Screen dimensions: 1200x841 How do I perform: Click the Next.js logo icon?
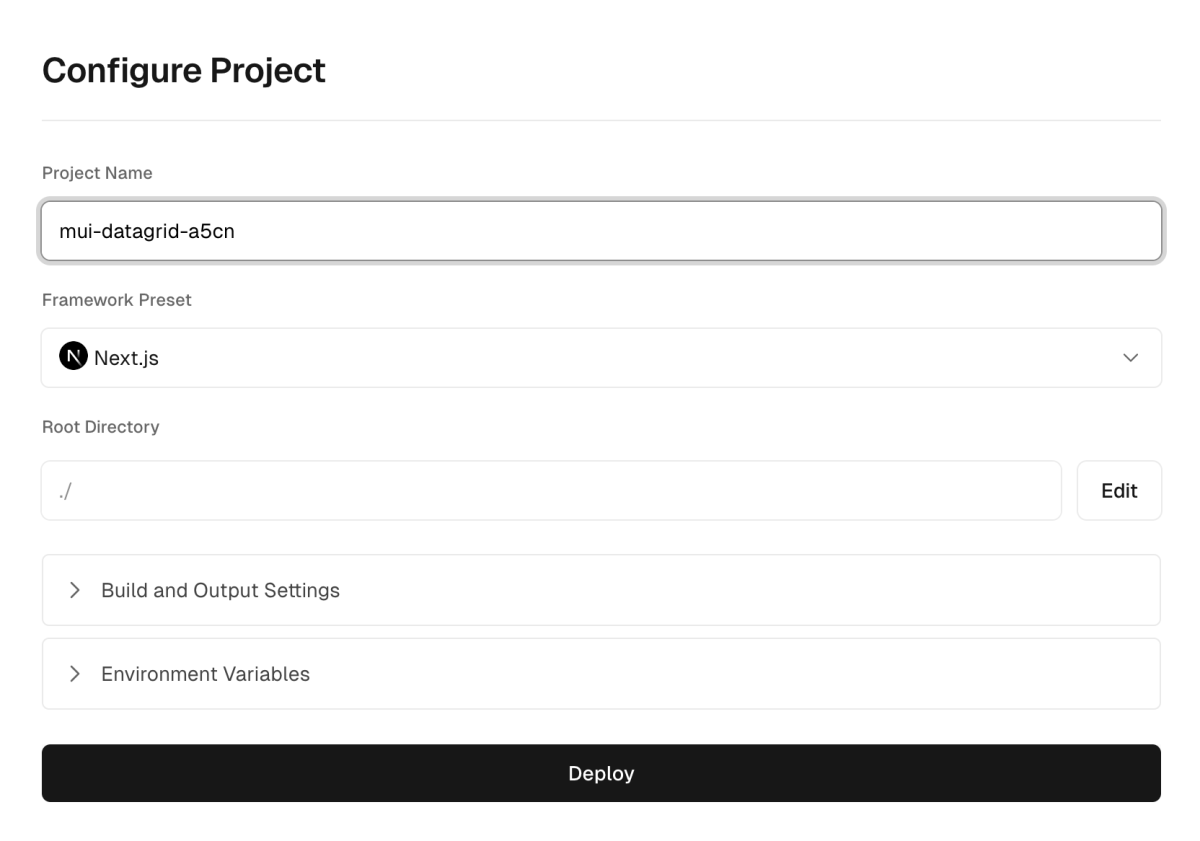[x=73, y=357]
